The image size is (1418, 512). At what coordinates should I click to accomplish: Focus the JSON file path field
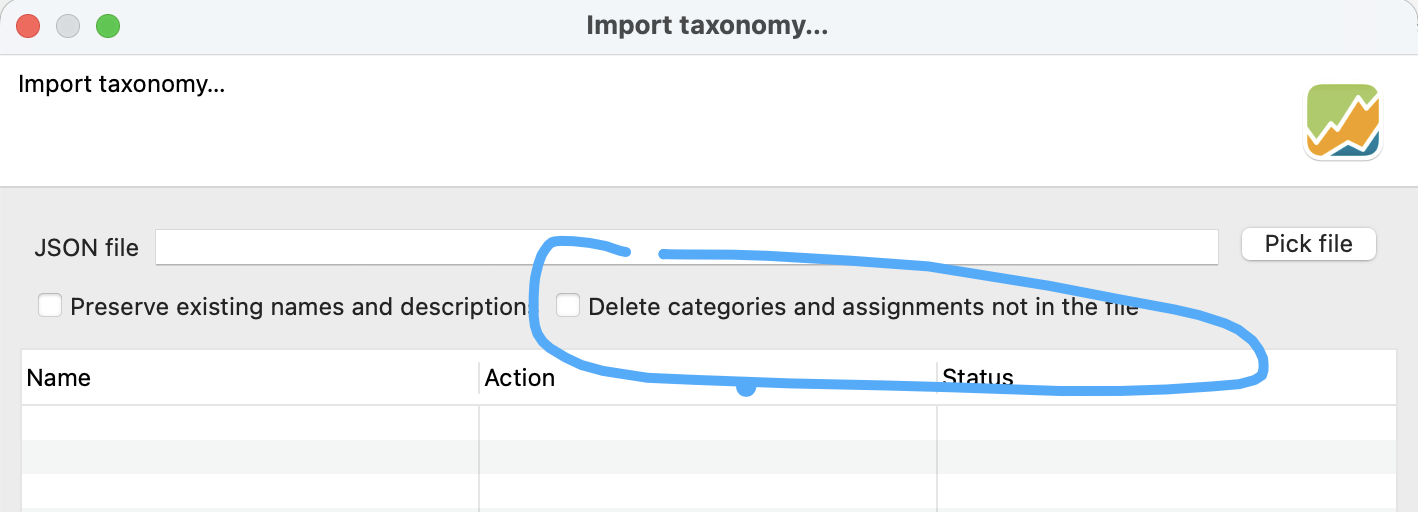(x=686, y=247)
